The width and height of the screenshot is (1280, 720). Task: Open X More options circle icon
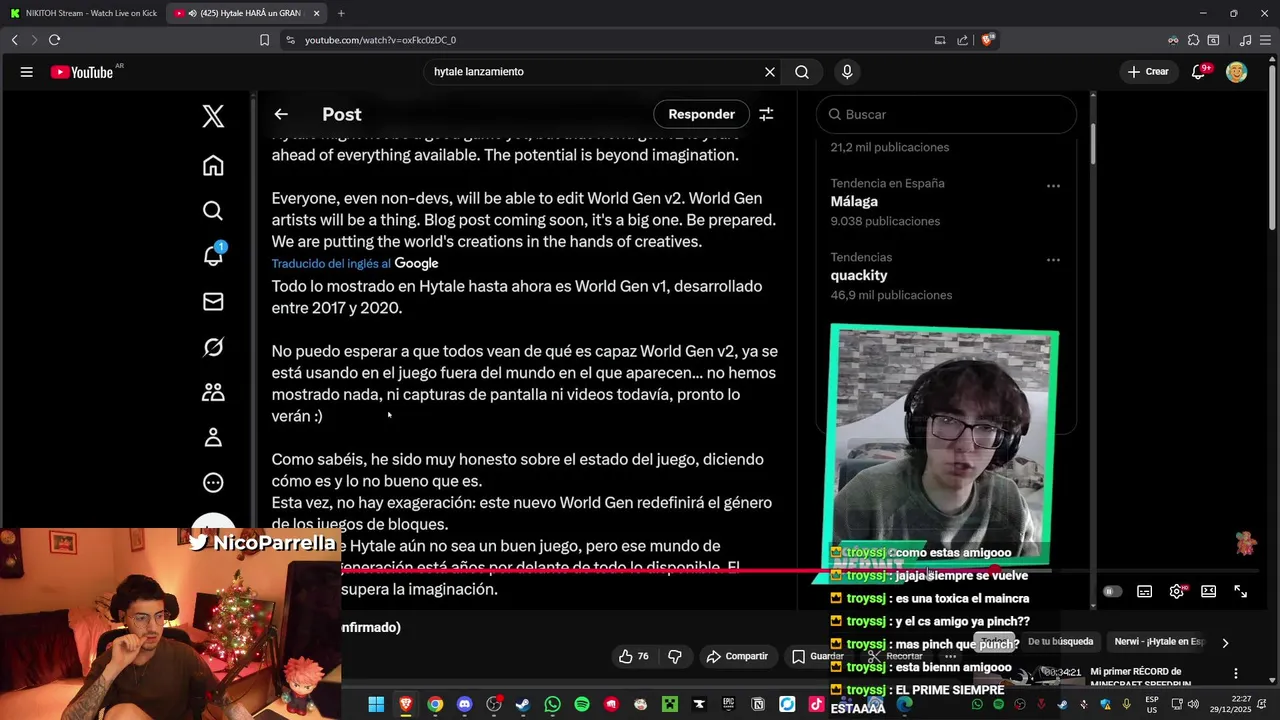[213, 483]
